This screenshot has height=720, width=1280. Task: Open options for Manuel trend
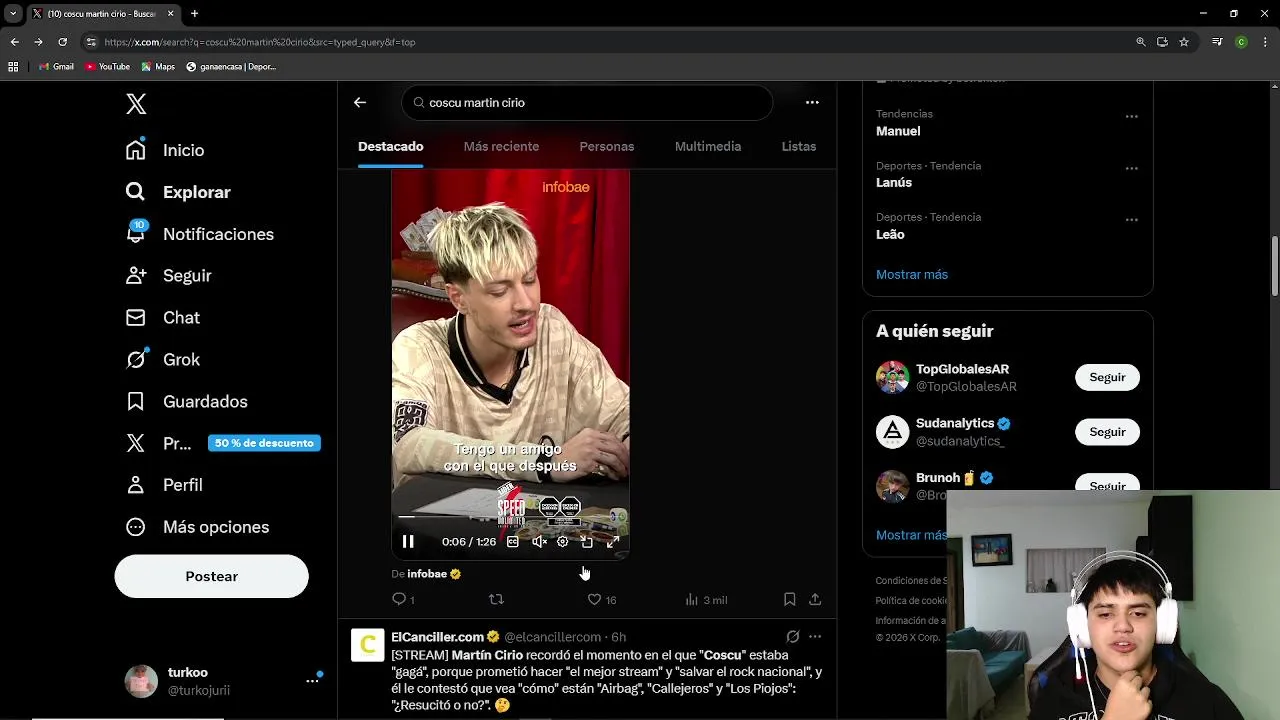pyautogui.click(x=1132, y=117)
